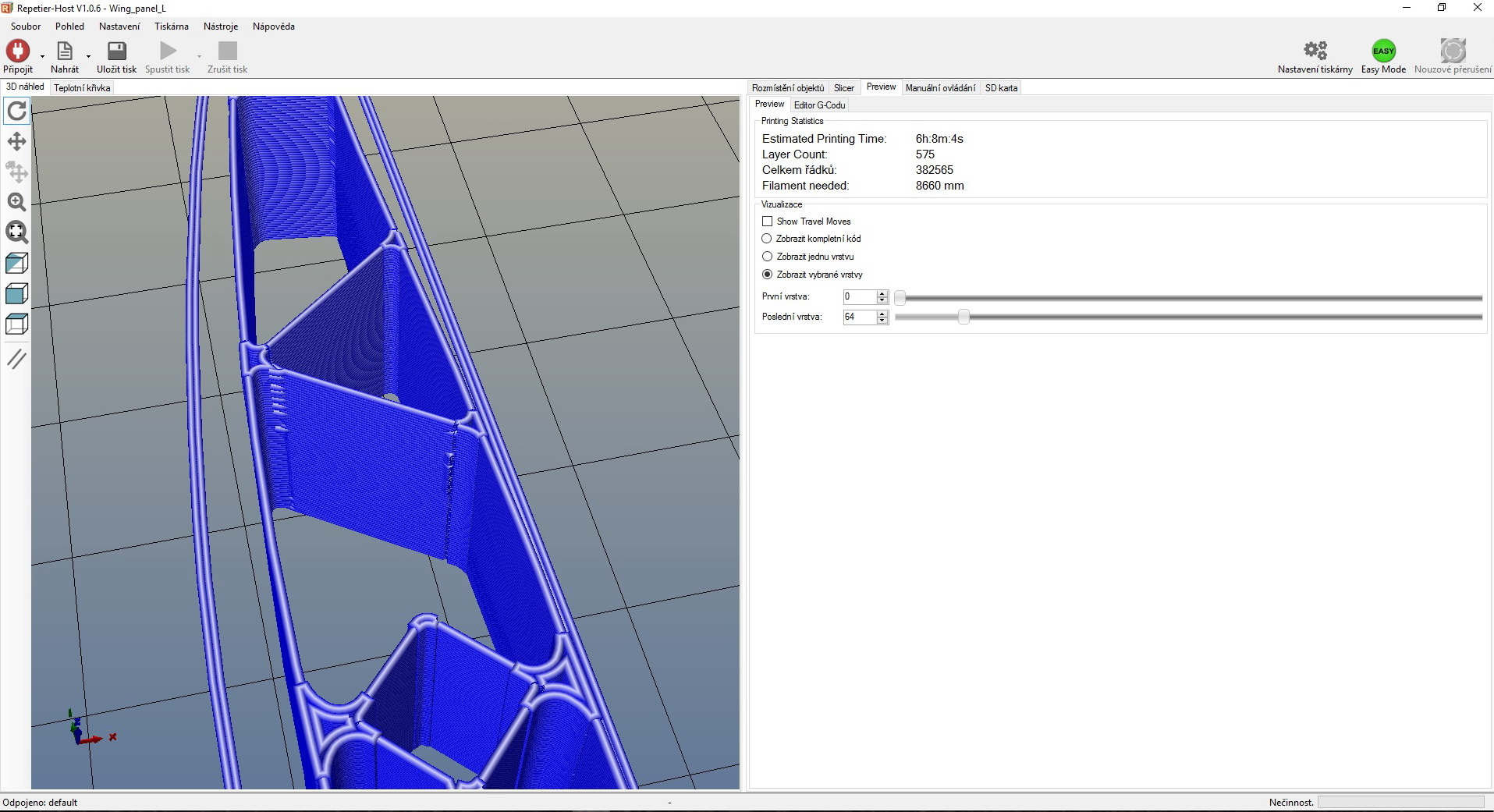Switch to the Slicer tab
Screen dimensions: 1494x812
(843, 88)
